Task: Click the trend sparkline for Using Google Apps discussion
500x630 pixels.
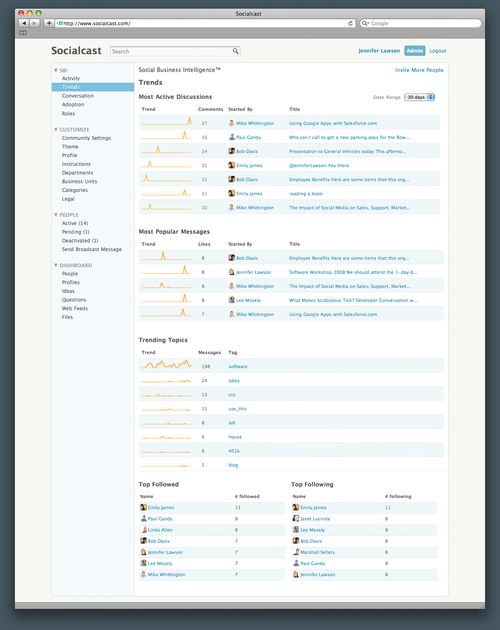Action: pos(167,122)
